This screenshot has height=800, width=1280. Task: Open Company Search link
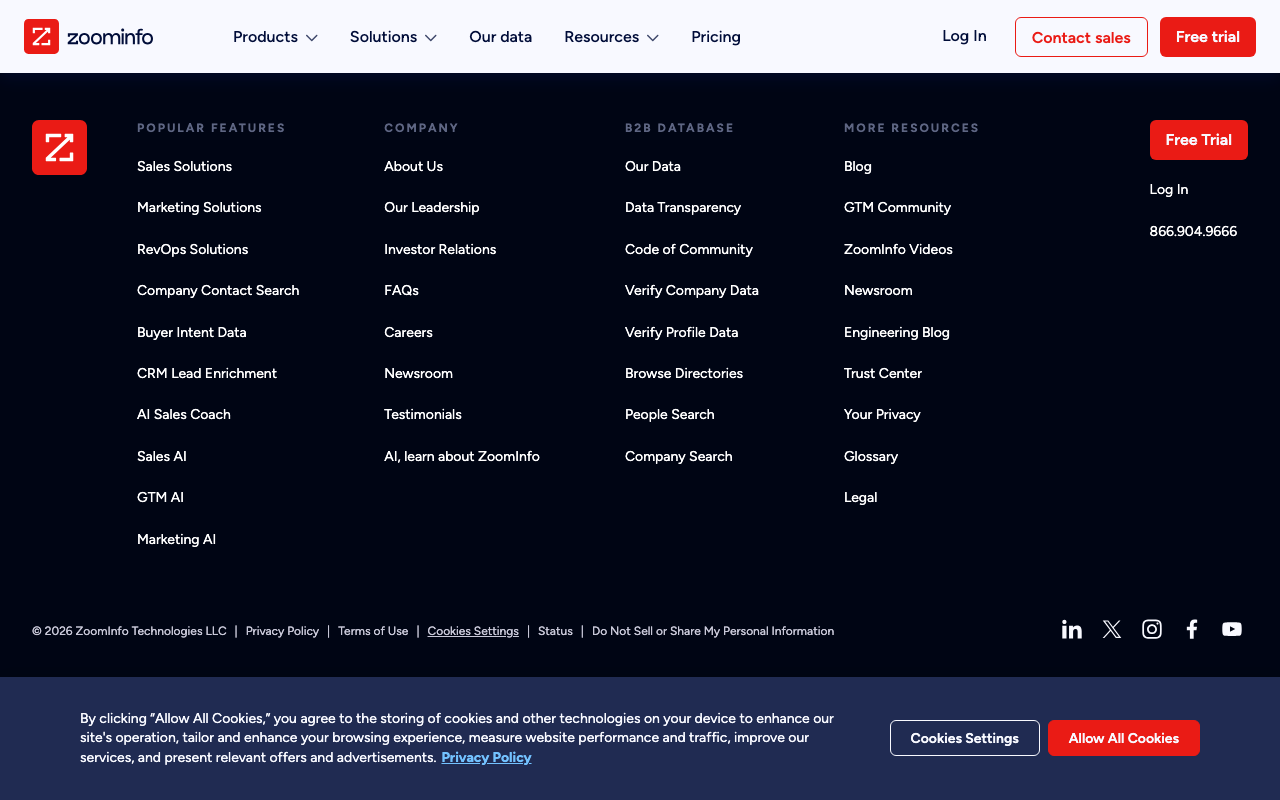tap(679, 456)
